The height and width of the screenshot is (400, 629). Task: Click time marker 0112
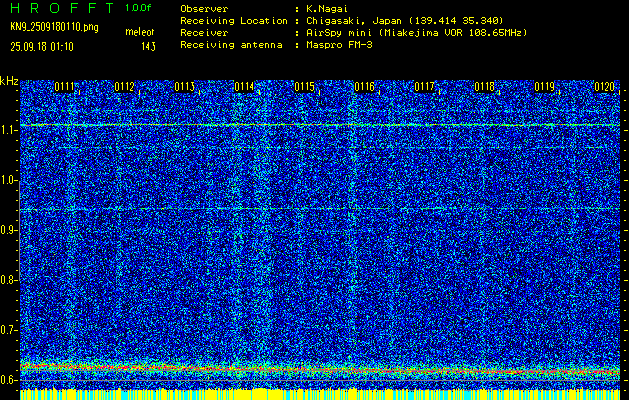click(124, 87)
